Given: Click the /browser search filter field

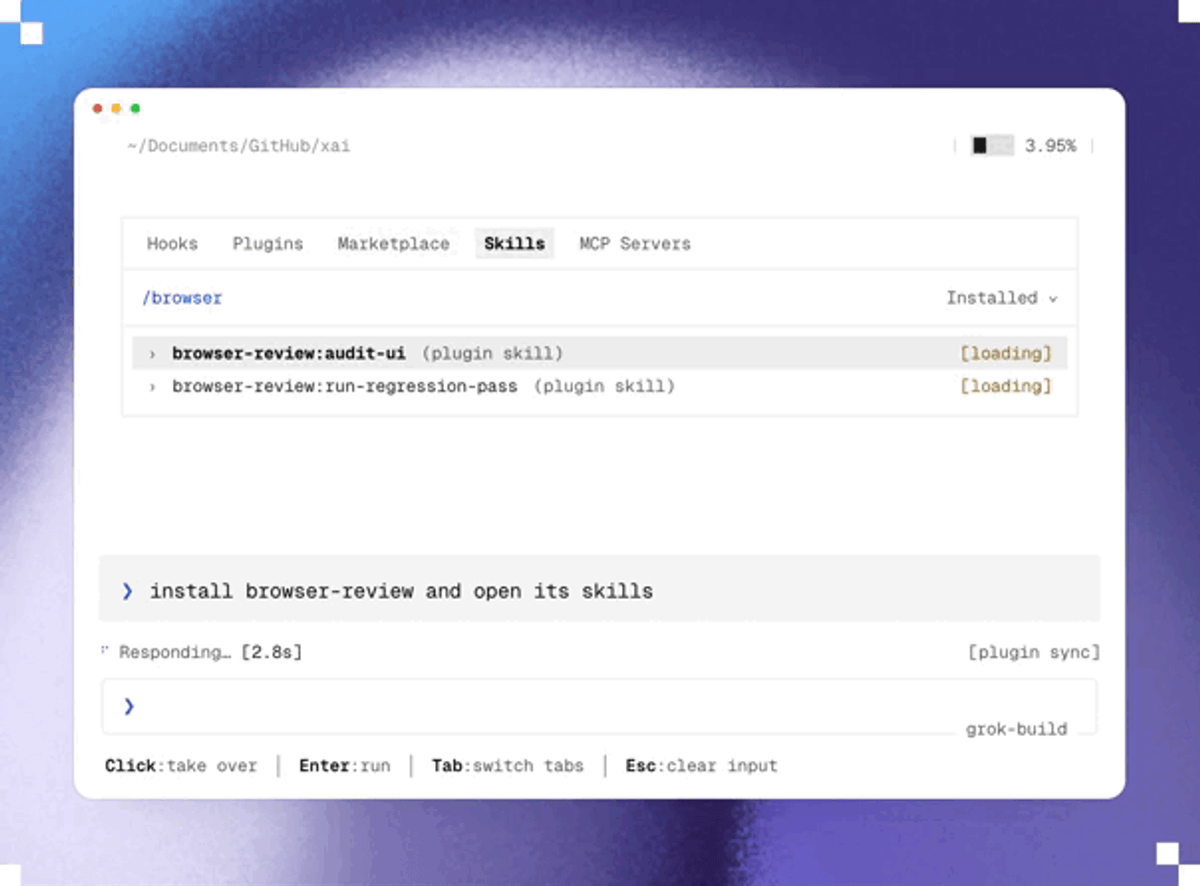Looking at the screenshot, I should (600, 298).
